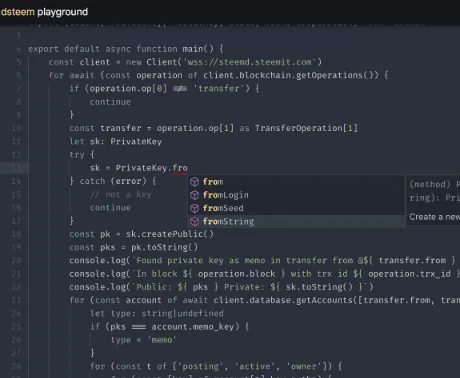This screenshot has height=378, width=460.
Task: Click line number 4 in the gutter
Action: pyautogui.click(x=18, y=49)
